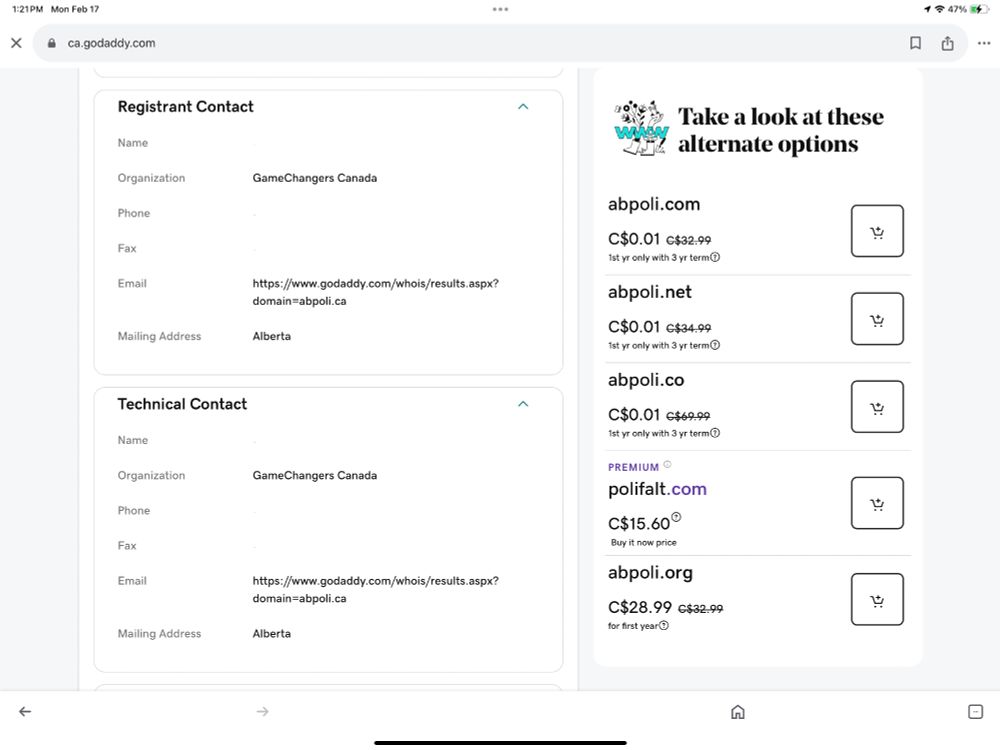Add polifalt.com premium domain to cart
Screen dimensions: 1000x750
click(x=877, y=503)
